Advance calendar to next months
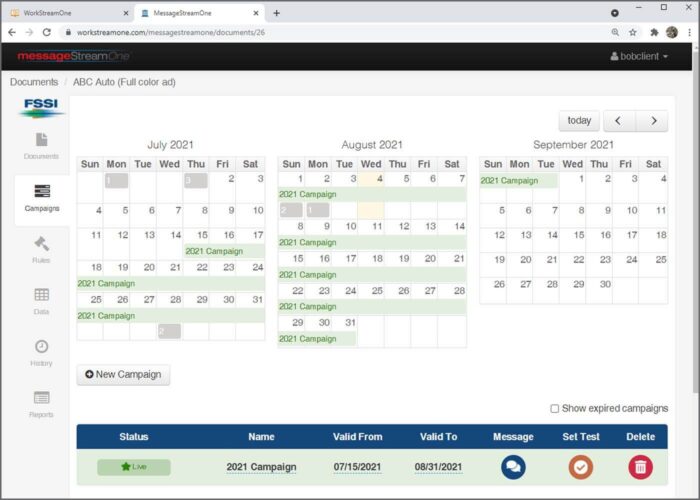The image size is (700, 500). pyautogui.click(x=652, y=121)
